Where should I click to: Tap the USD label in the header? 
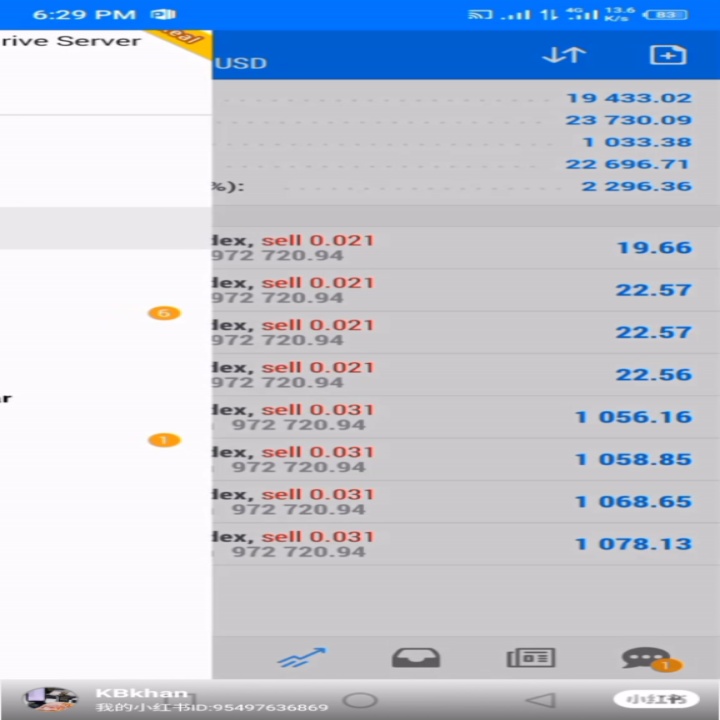coord(241,63)
